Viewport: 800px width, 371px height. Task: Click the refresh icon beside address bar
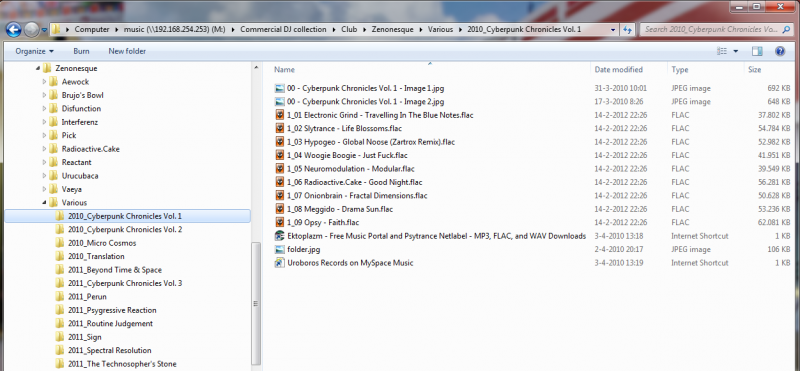tap(628, 30)
